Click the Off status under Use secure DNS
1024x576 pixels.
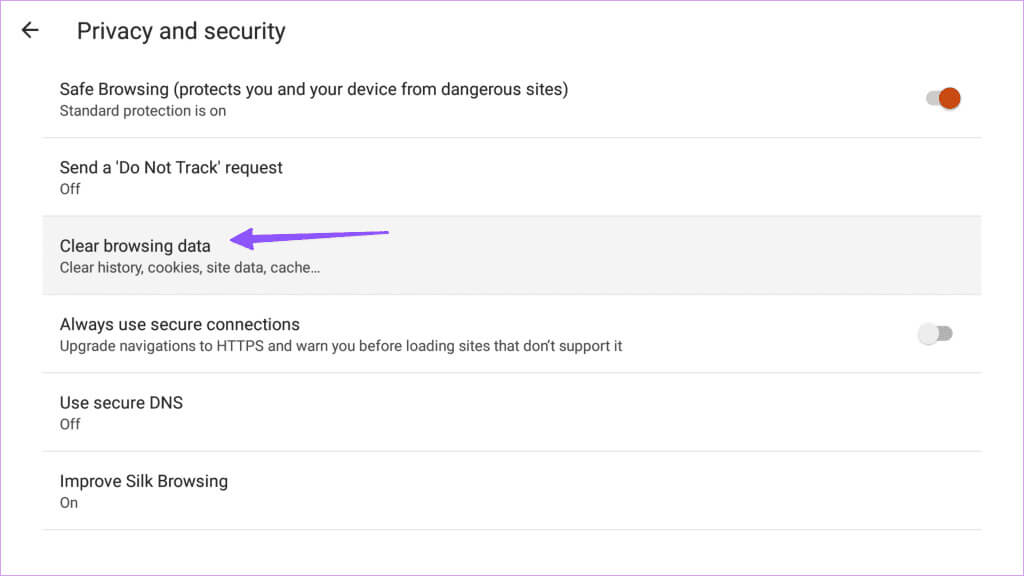coord(70,424)
